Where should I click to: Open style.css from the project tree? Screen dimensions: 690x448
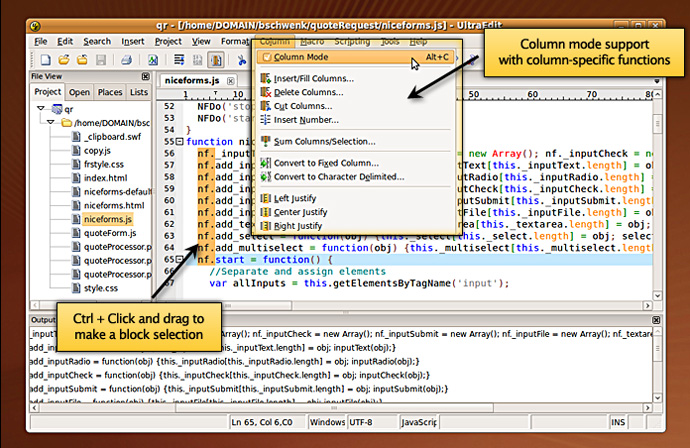100,288
